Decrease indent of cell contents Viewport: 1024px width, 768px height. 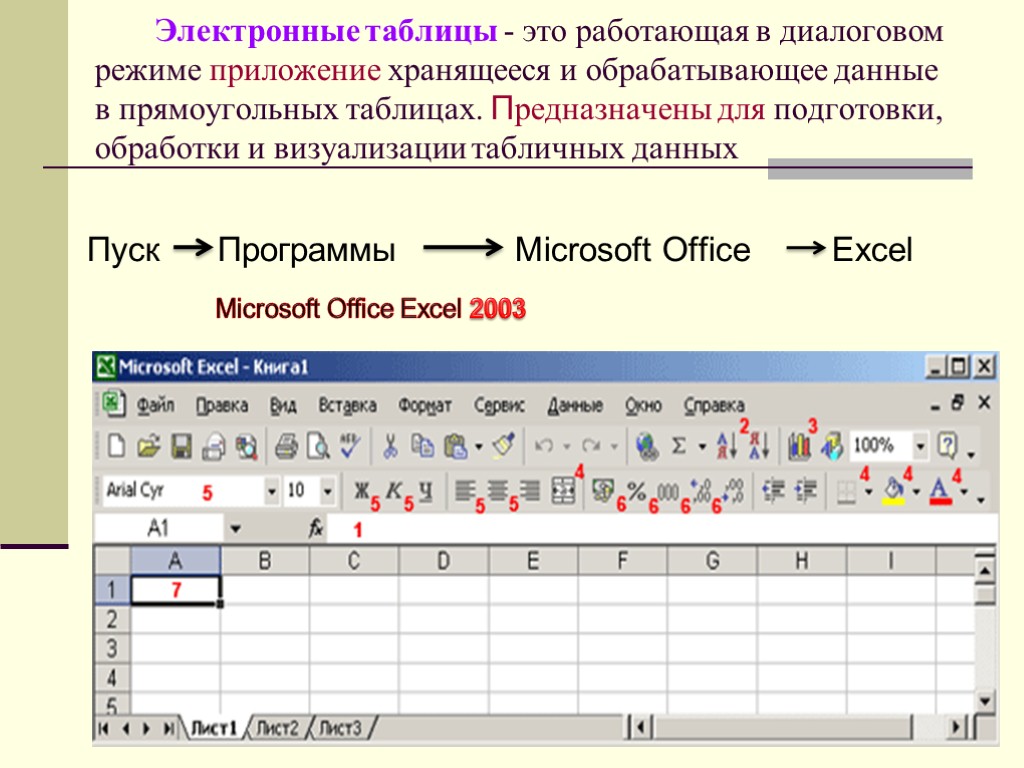coord(774,491)
